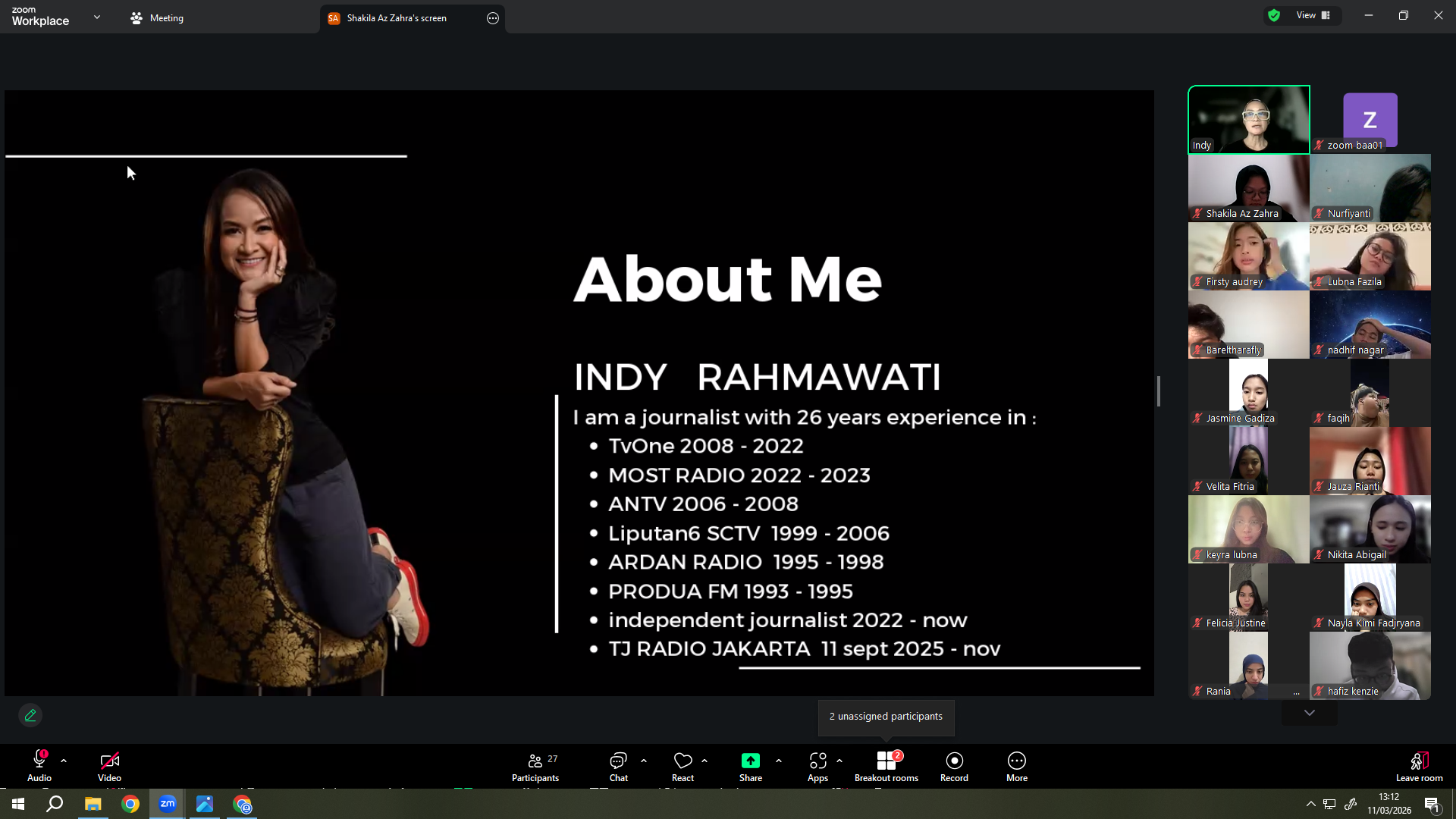Open the Windows Start menu
The height and width of the screenshot is (819, 1456).
coord(18,804)
